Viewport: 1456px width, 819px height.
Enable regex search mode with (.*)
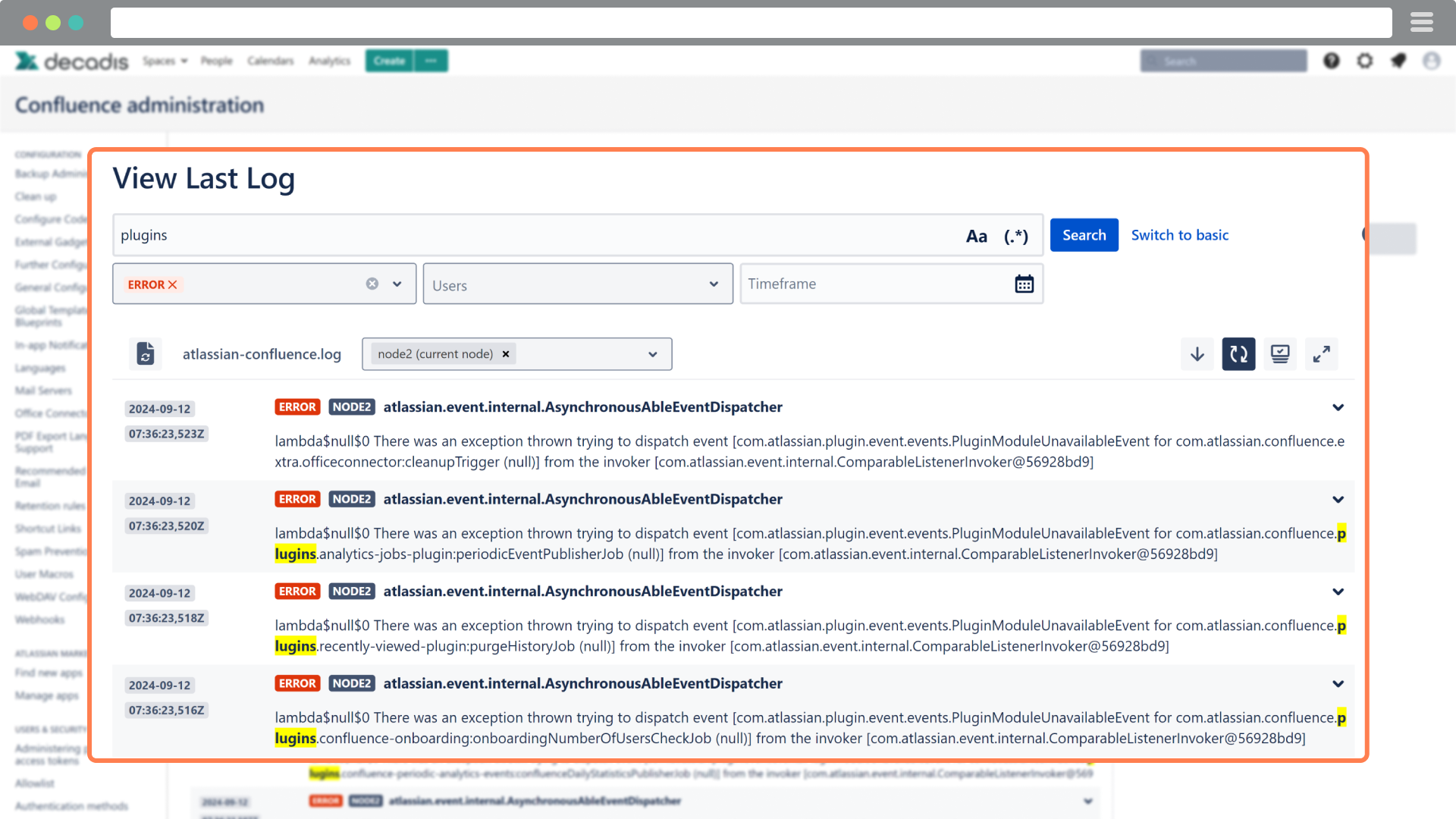pyautogui.click(x=1016, y=235)
